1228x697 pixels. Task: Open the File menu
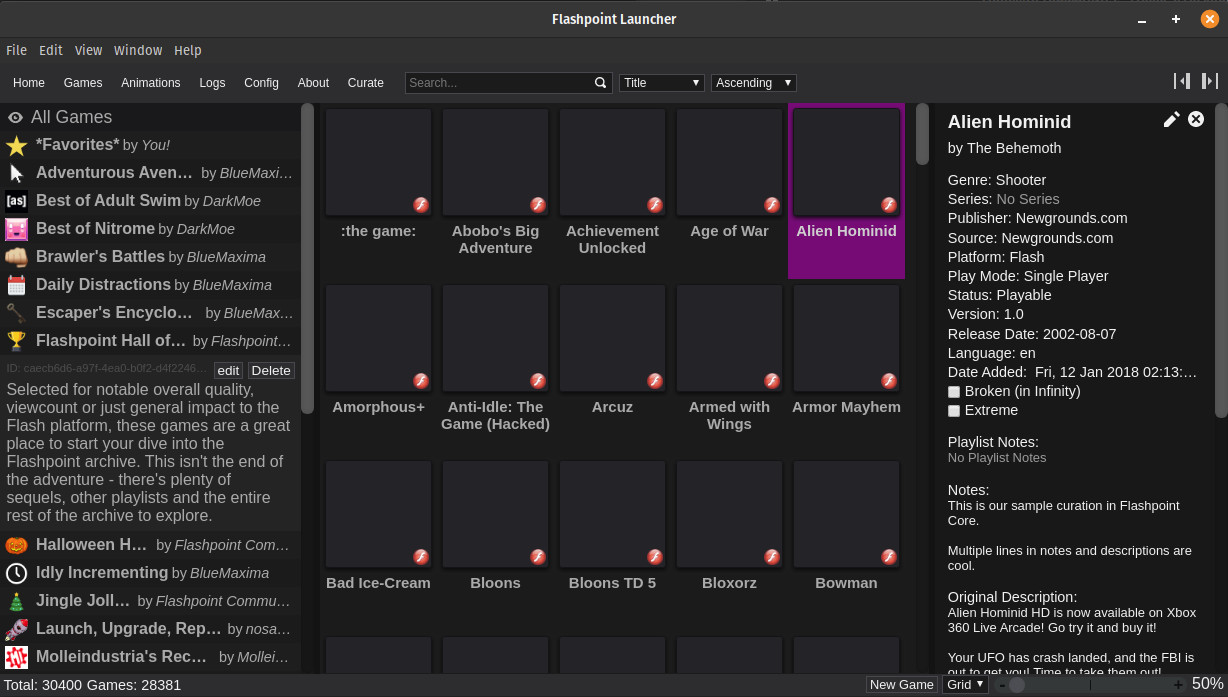pyautogui.click(x=16, y=50)
